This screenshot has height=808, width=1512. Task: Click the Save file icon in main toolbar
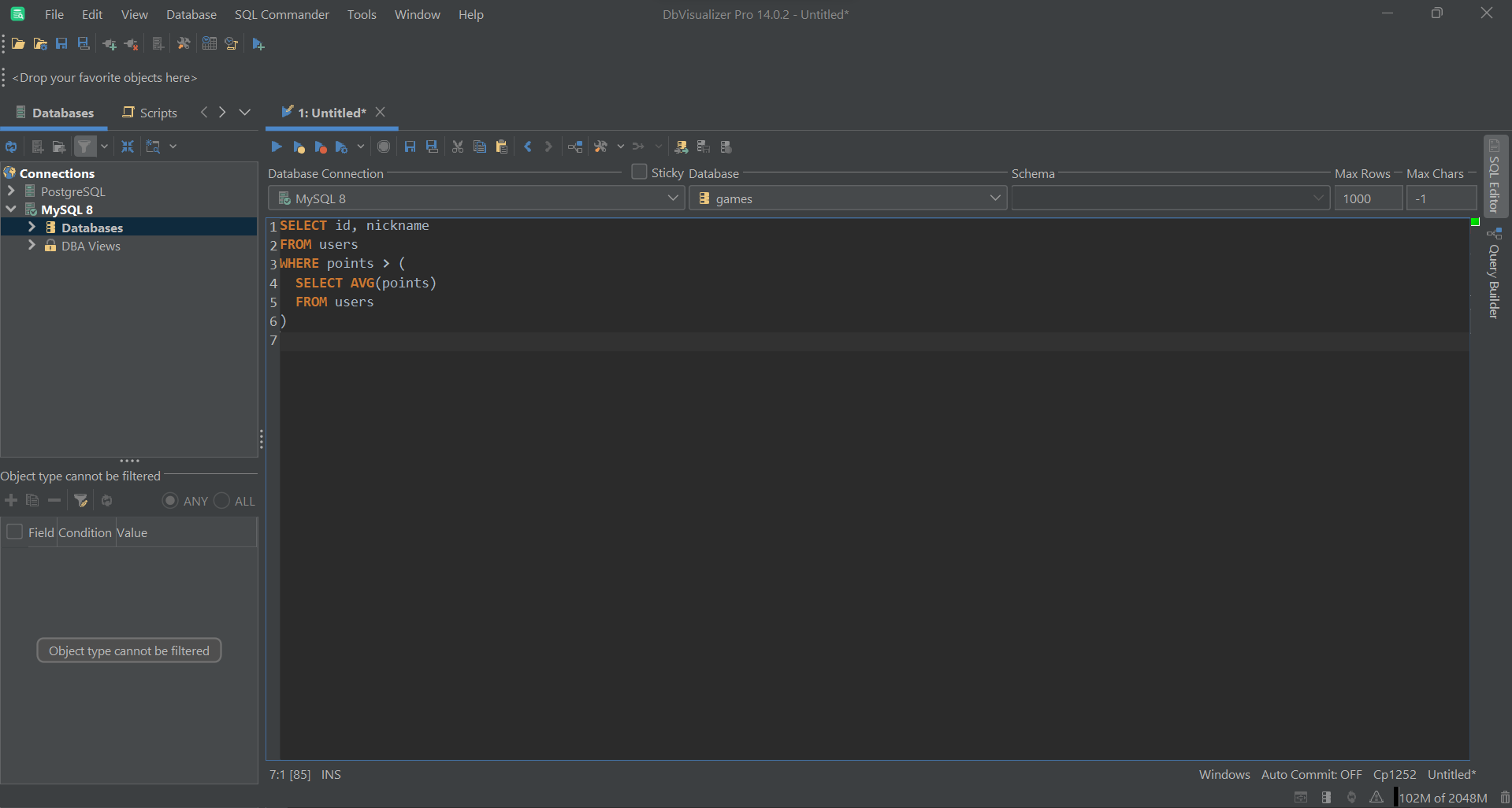coord(61,43)
